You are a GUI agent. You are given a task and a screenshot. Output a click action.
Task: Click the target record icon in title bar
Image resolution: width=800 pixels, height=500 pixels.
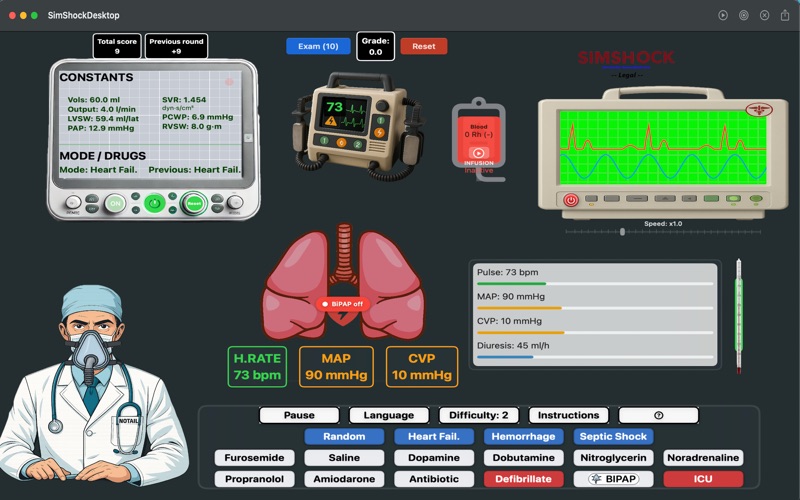click(x=744, y=15)
